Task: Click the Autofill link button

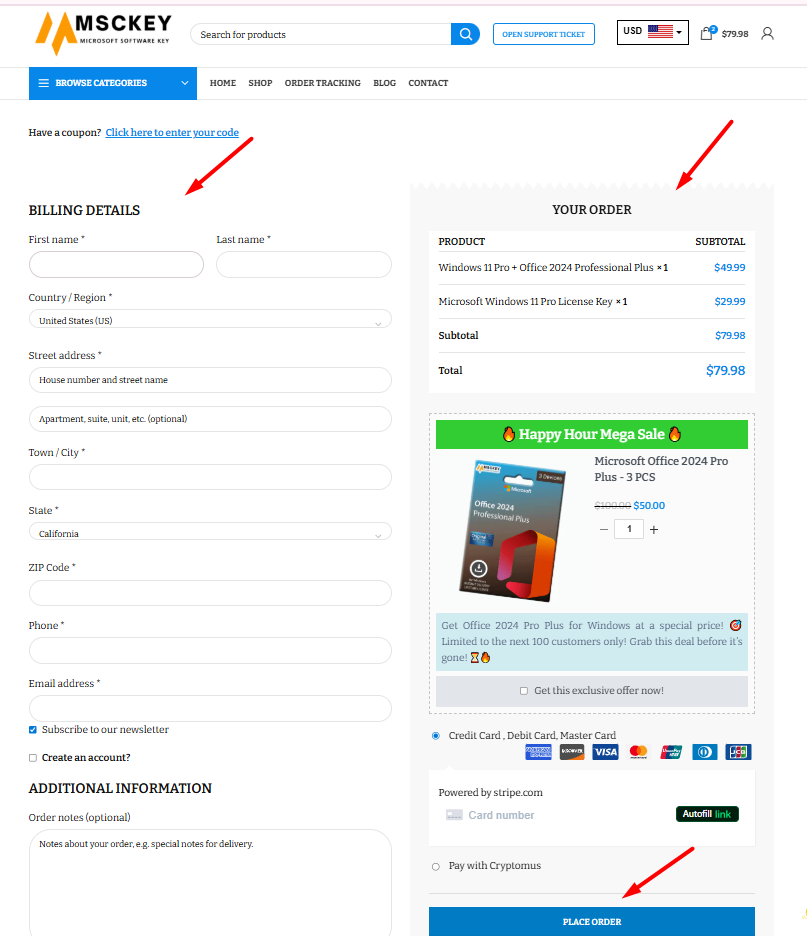Action: (707, 814)
